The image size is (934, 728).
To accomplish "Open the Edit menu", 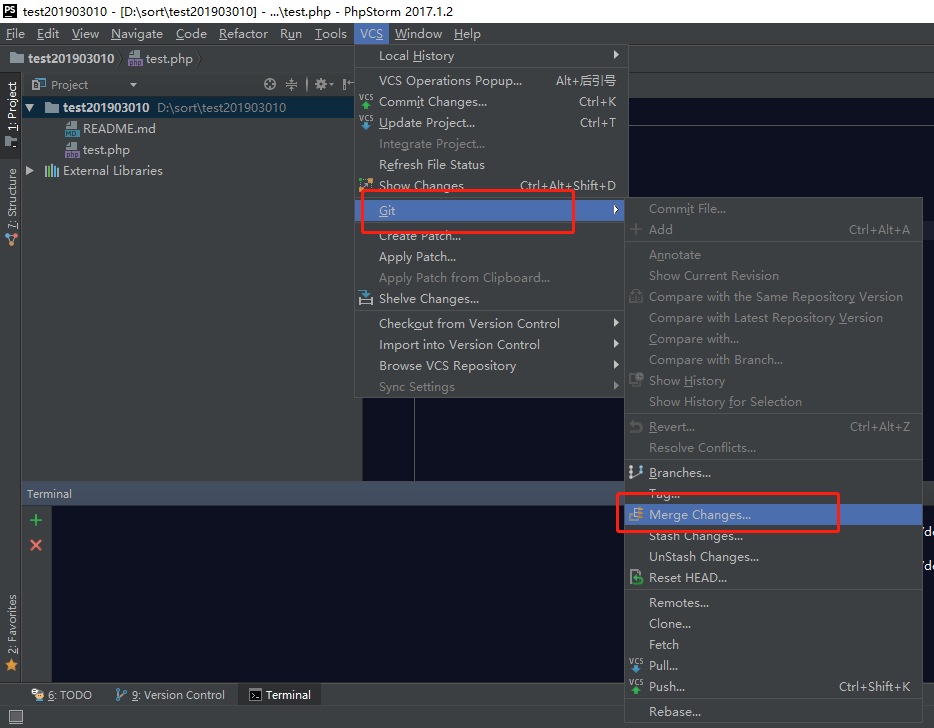I will pyautogui.click(x=48, y=34).
